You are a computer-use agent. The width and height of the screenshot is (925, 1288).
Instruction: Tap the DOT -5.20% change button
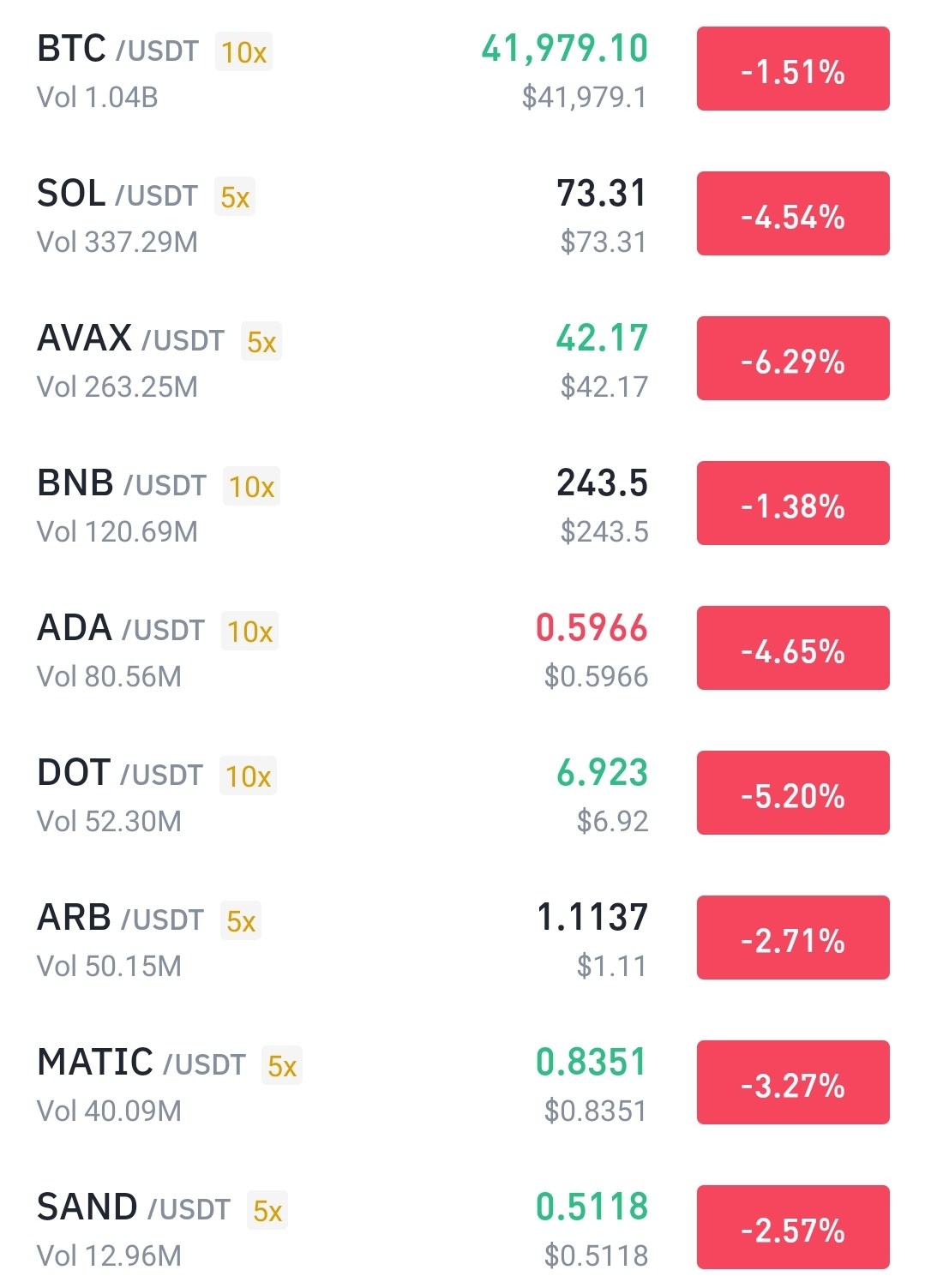coord(792,794)
